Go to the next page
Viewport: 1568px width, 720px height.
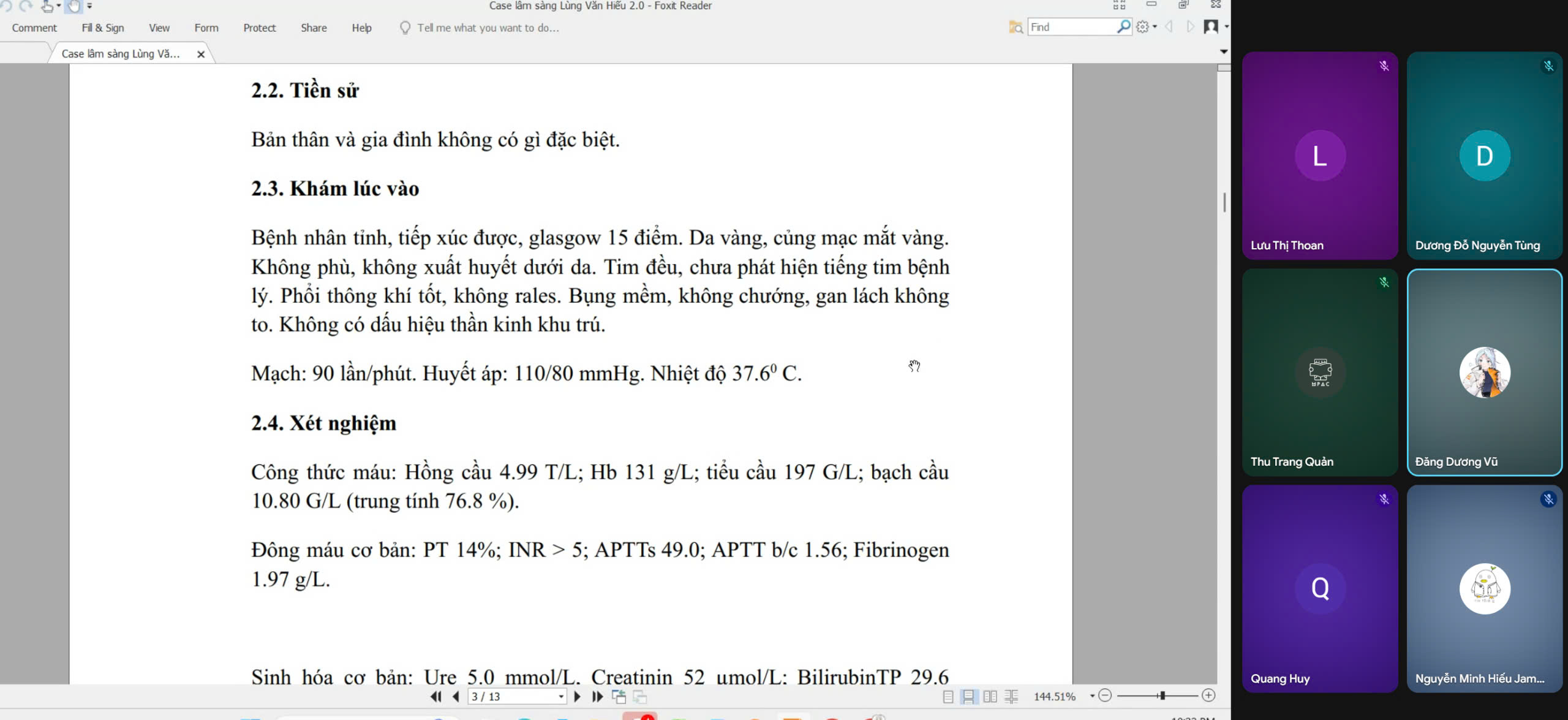[x=577, y=697]
